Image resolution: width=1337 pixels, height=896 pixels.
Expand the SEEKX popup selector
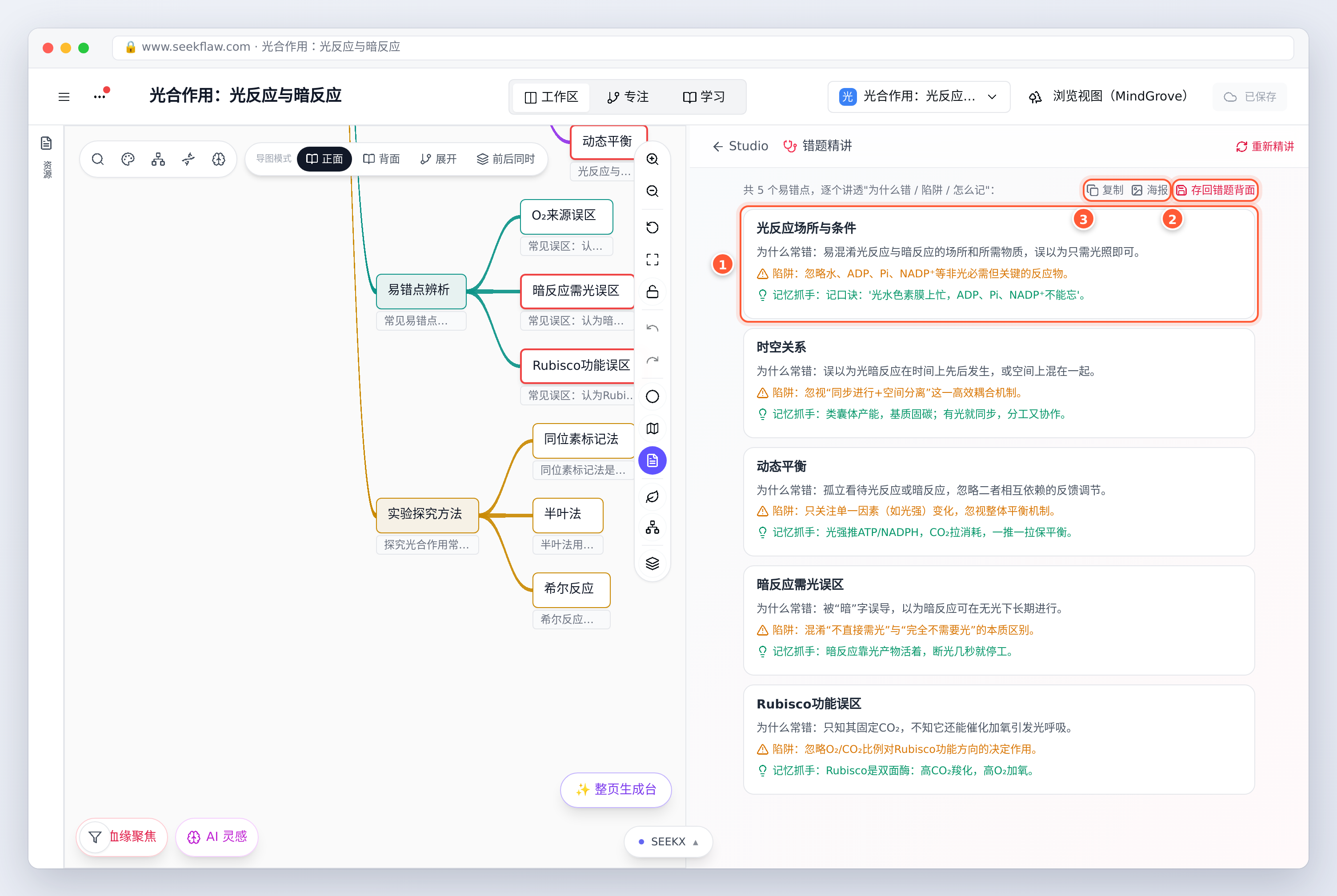pos(668,842)
